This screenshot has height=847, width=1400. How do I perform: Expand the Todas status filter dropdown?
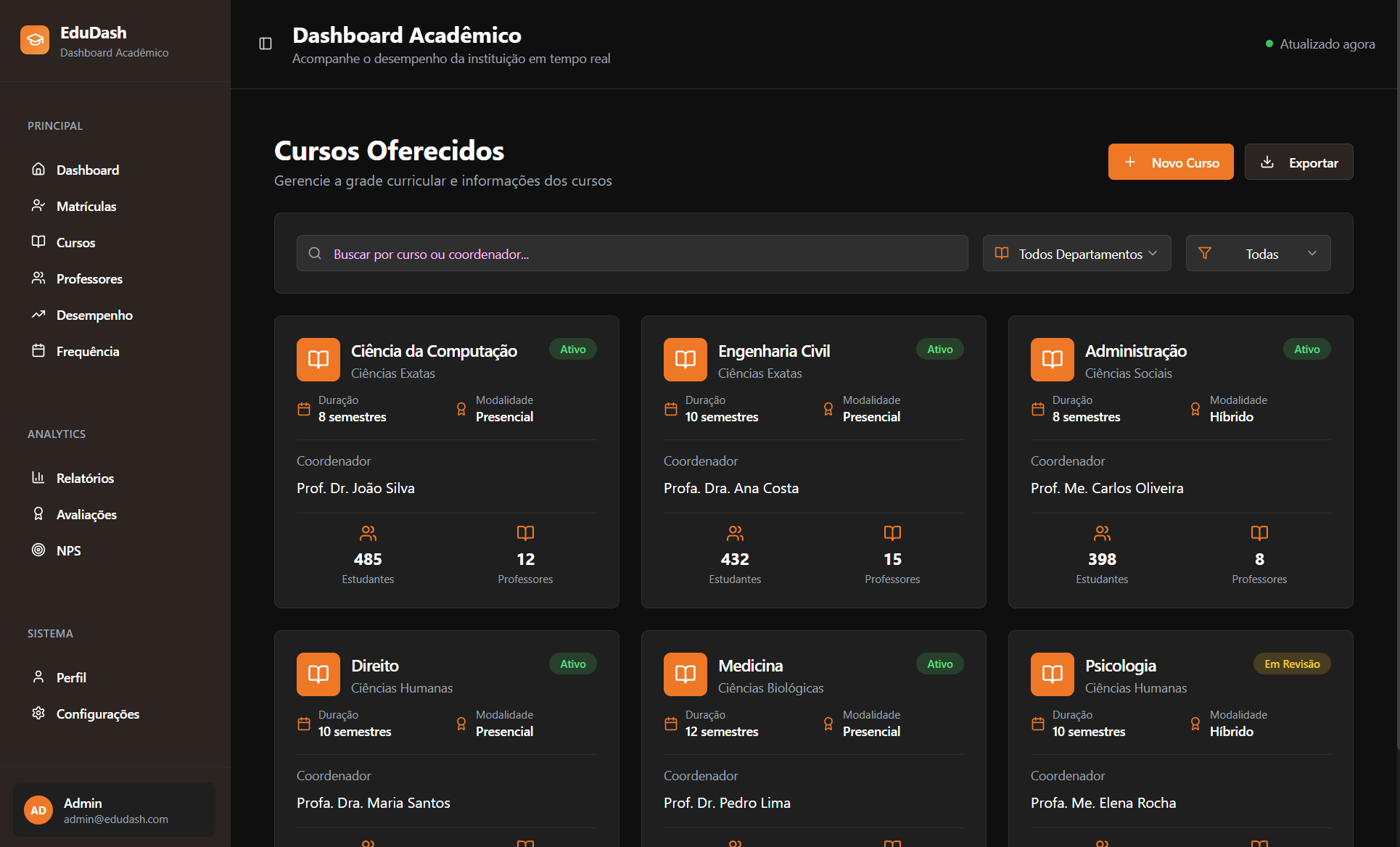[x=1258, y=254]
